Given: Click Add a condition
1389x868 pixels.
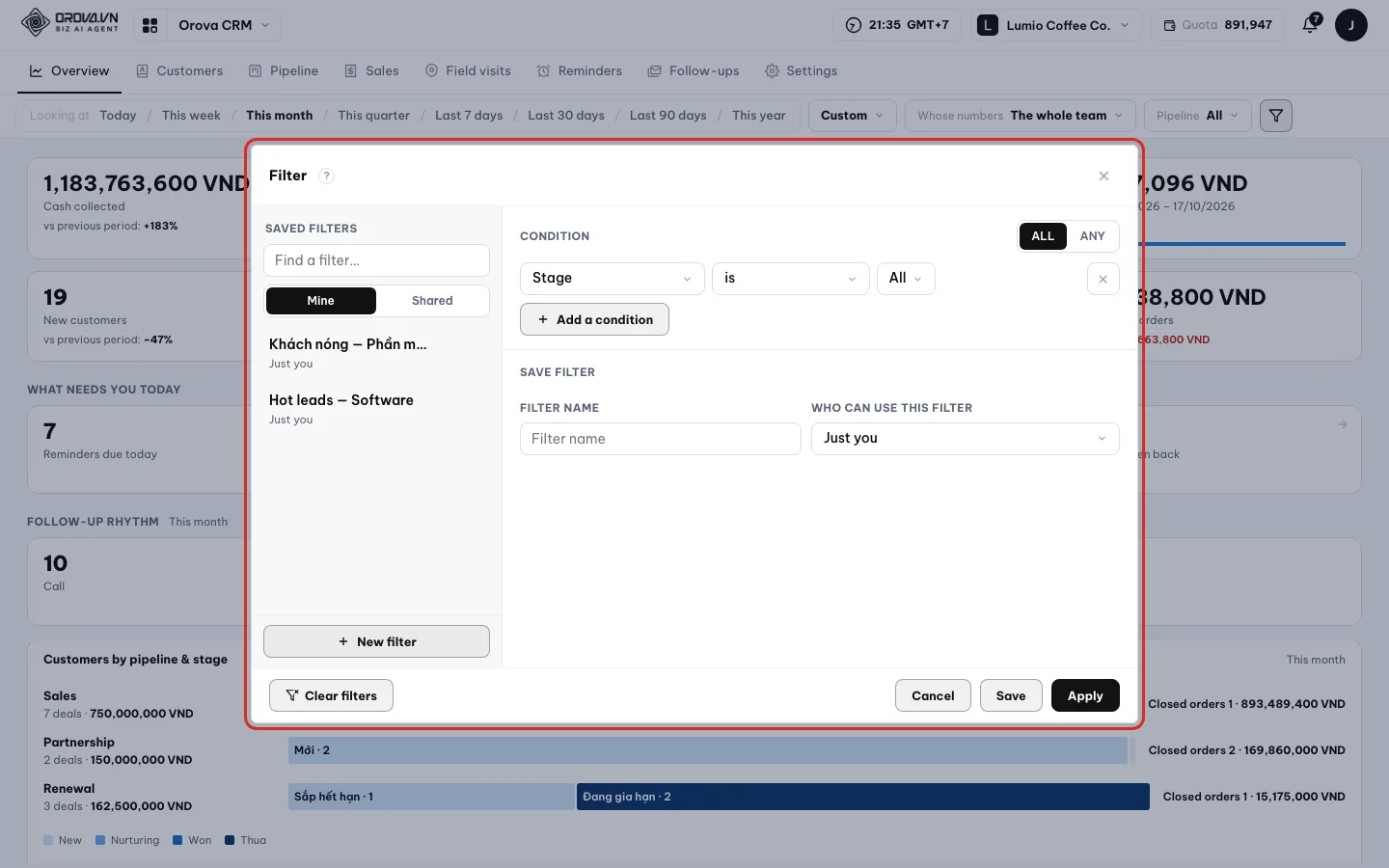Looking at the screenshot, I should (594, 320).
